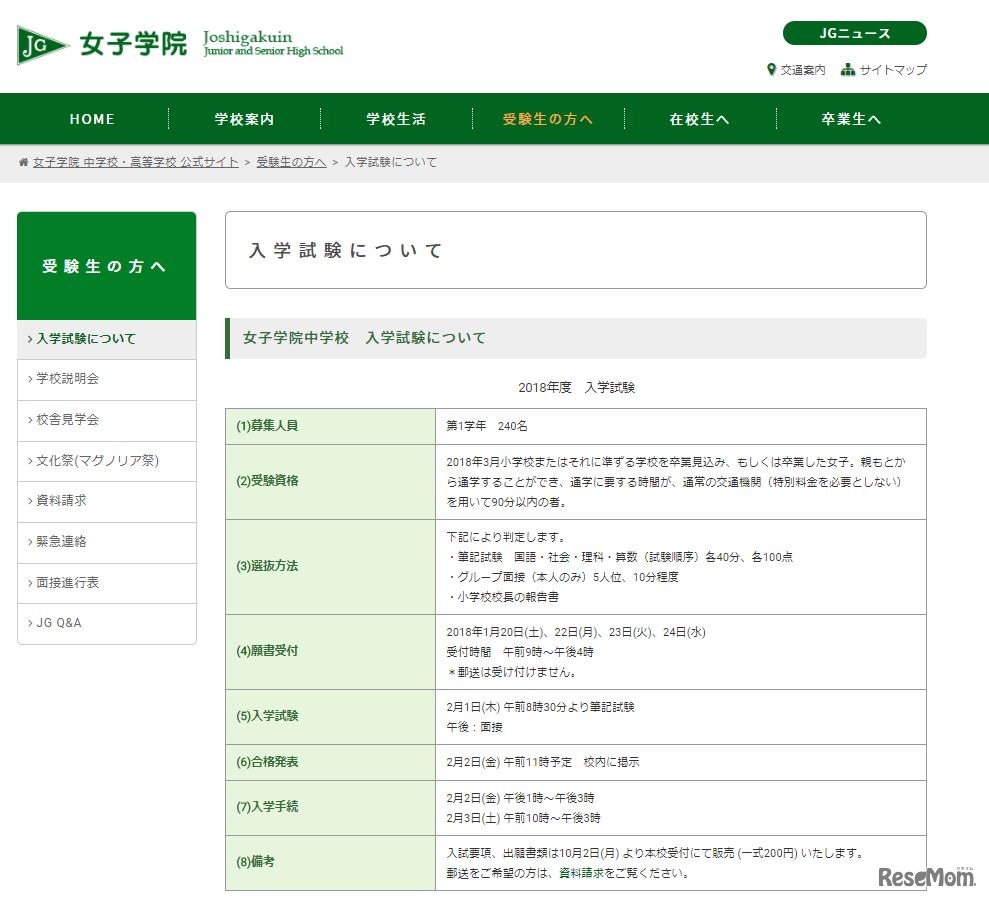Select HOME in the navigation bar
The width and height of the screenshot is (989, 900).
pyautogui.click(x=91, y=118)
